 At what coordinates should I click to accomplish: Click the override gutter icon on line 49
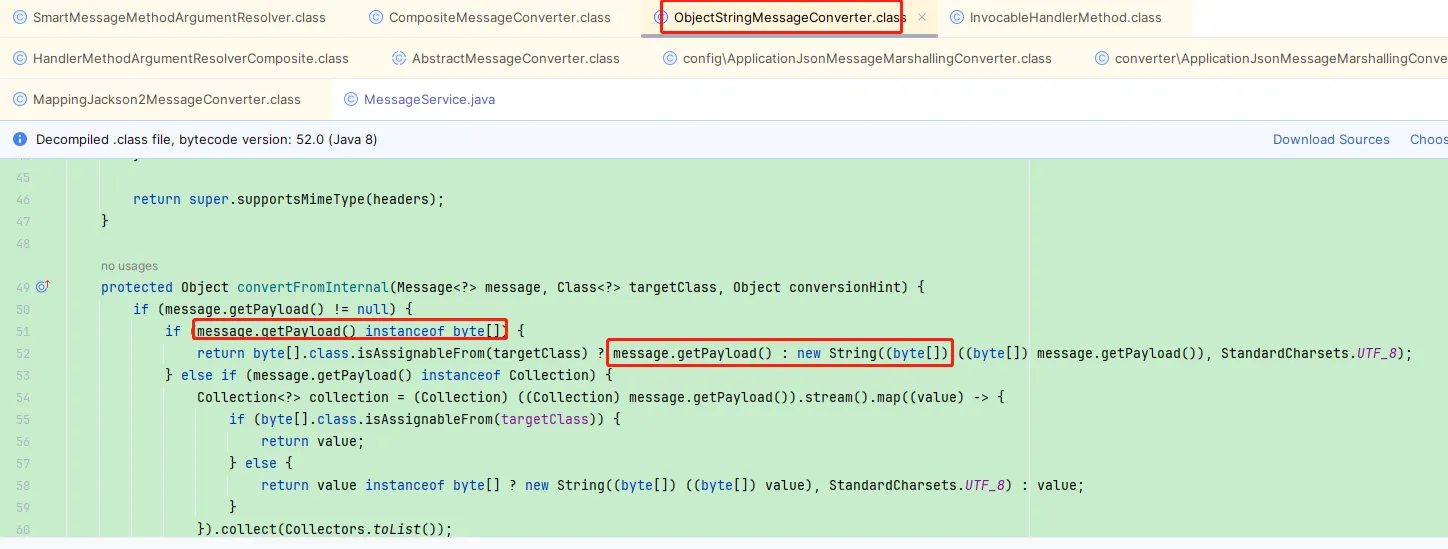(42, 287)
